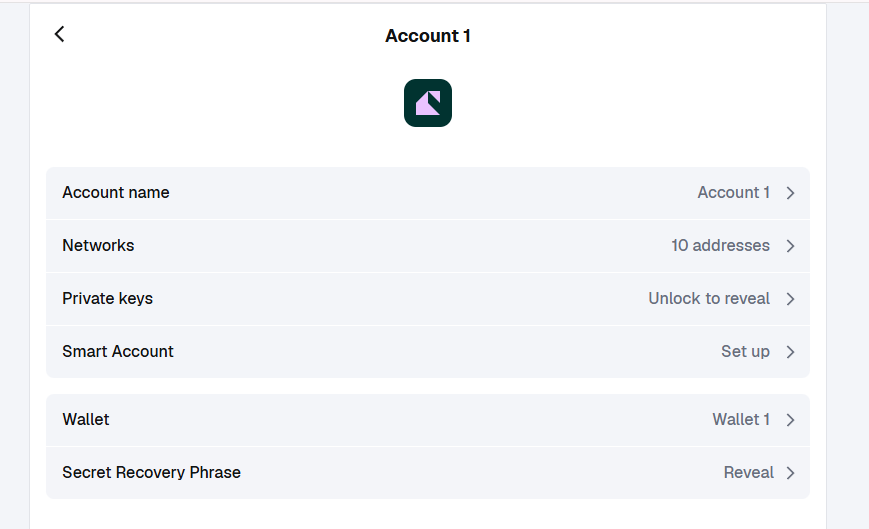
Task: Click the back arrow icon
Action: coord(59,34)
